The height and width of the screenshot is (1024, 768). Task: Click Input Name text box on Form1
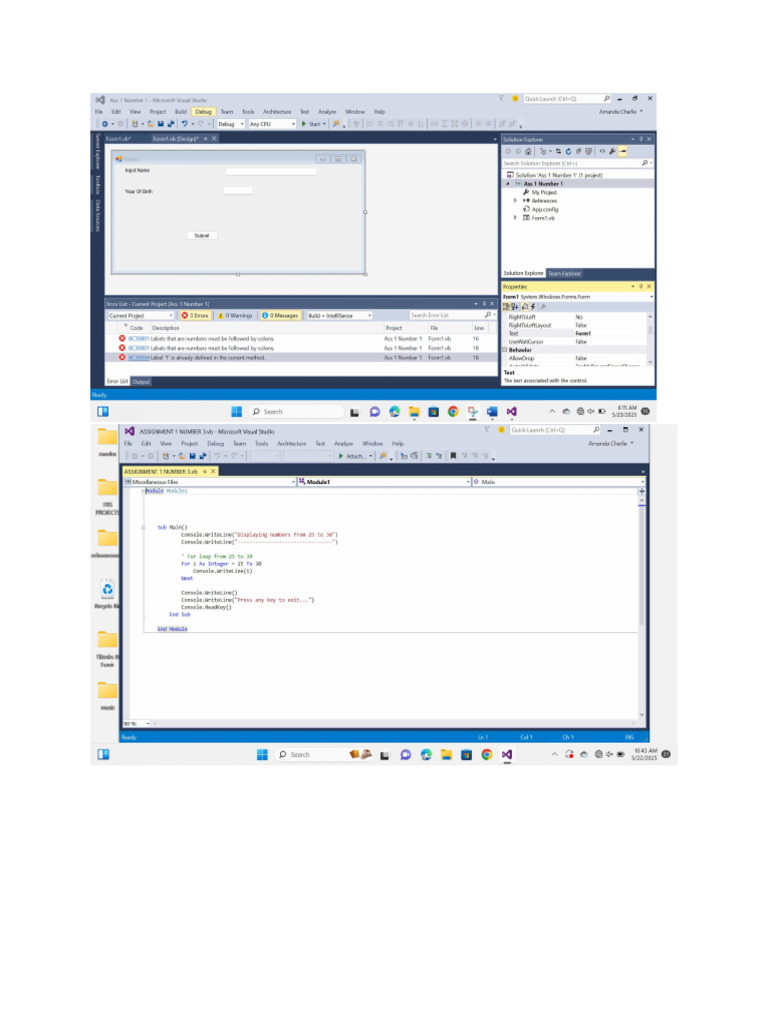(271, 172)
